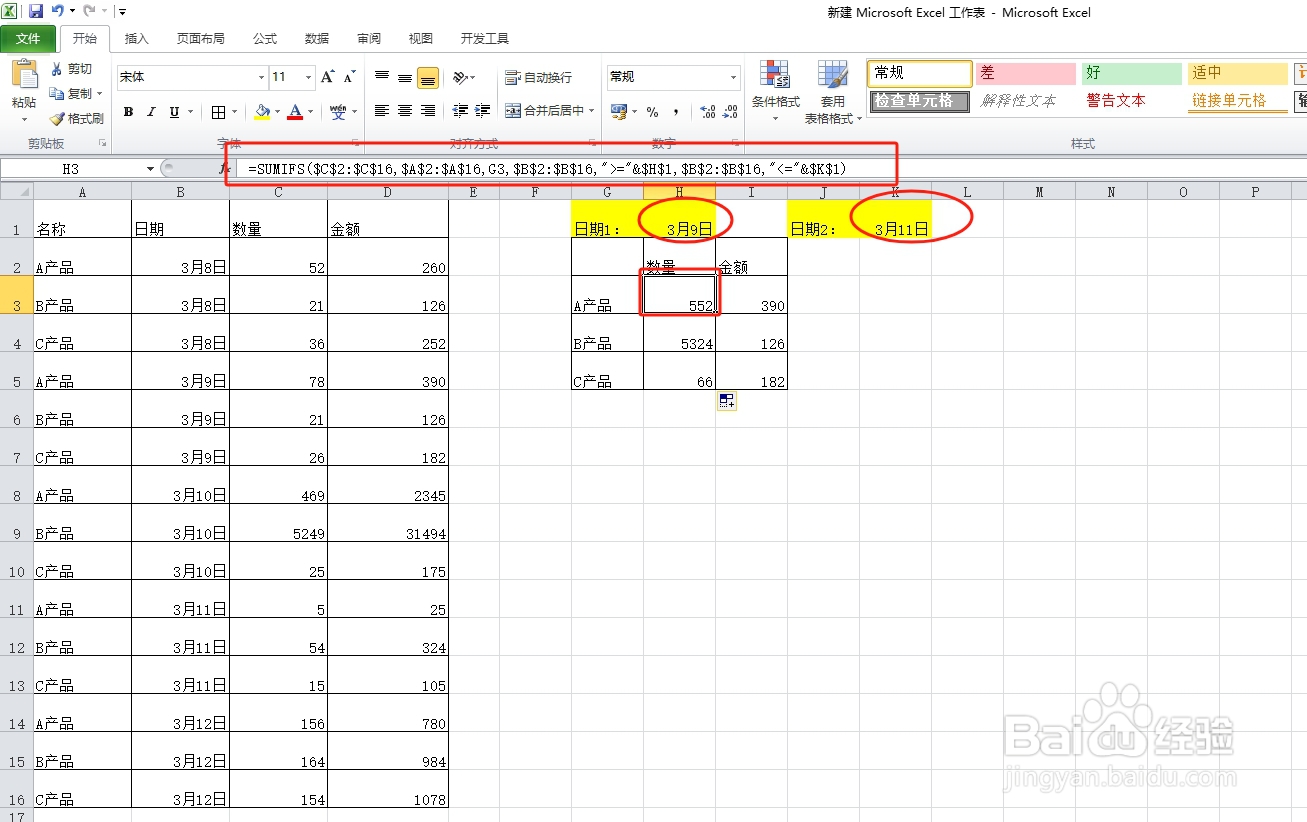Screen dimensions: 1307x822
Task: Open the 文件 file menu
Action: pyautogui.click(x=28, y=39)
